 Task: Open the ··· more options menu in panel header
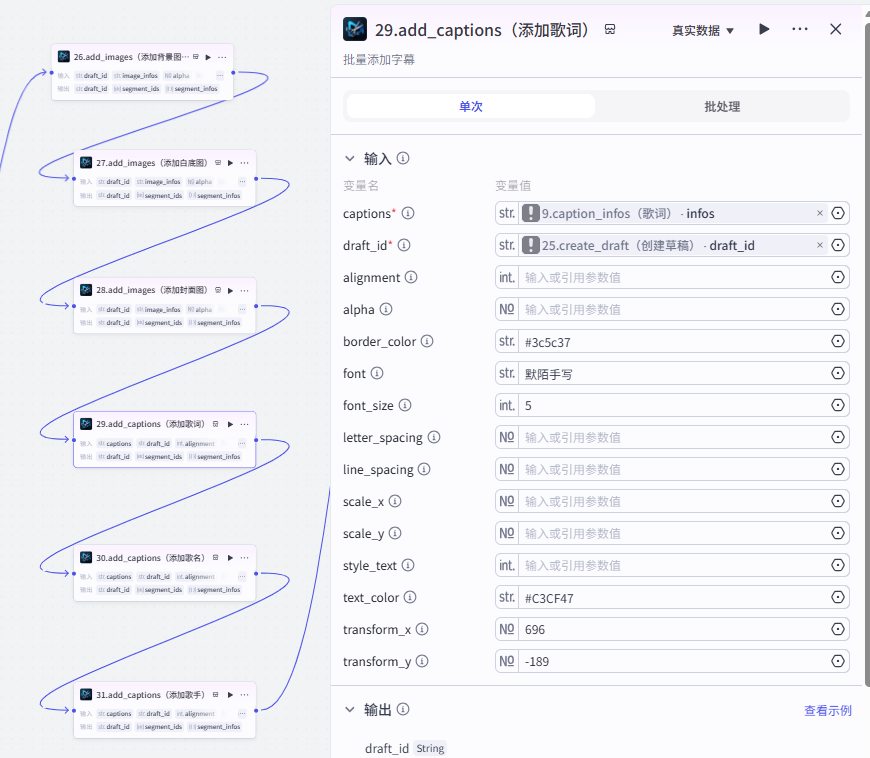coord(799,29)
